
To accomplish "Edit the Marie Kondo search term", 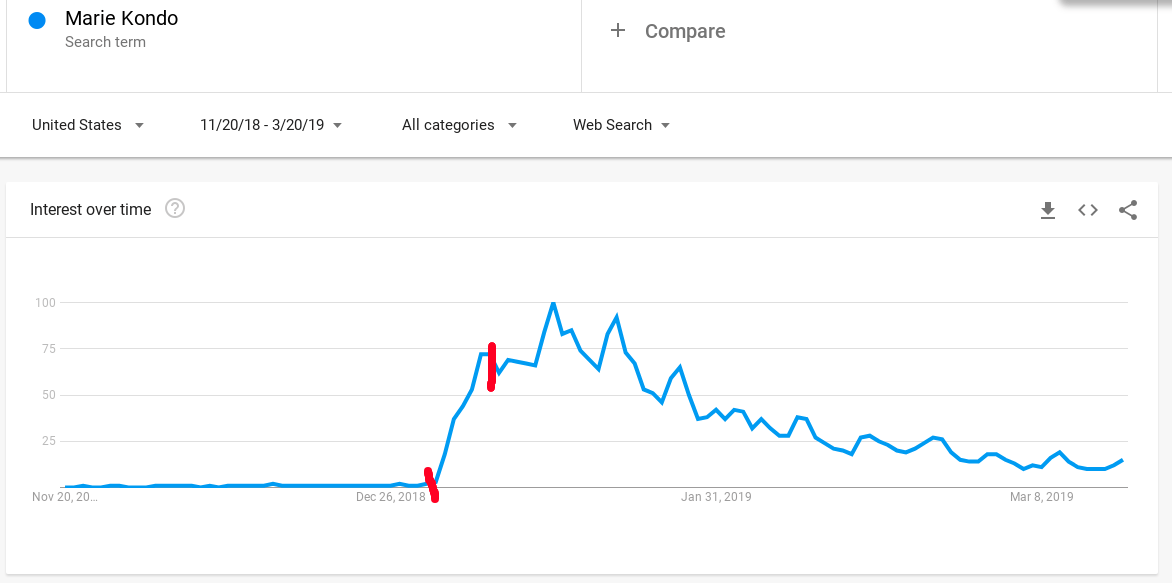I will tap(122, 19).
